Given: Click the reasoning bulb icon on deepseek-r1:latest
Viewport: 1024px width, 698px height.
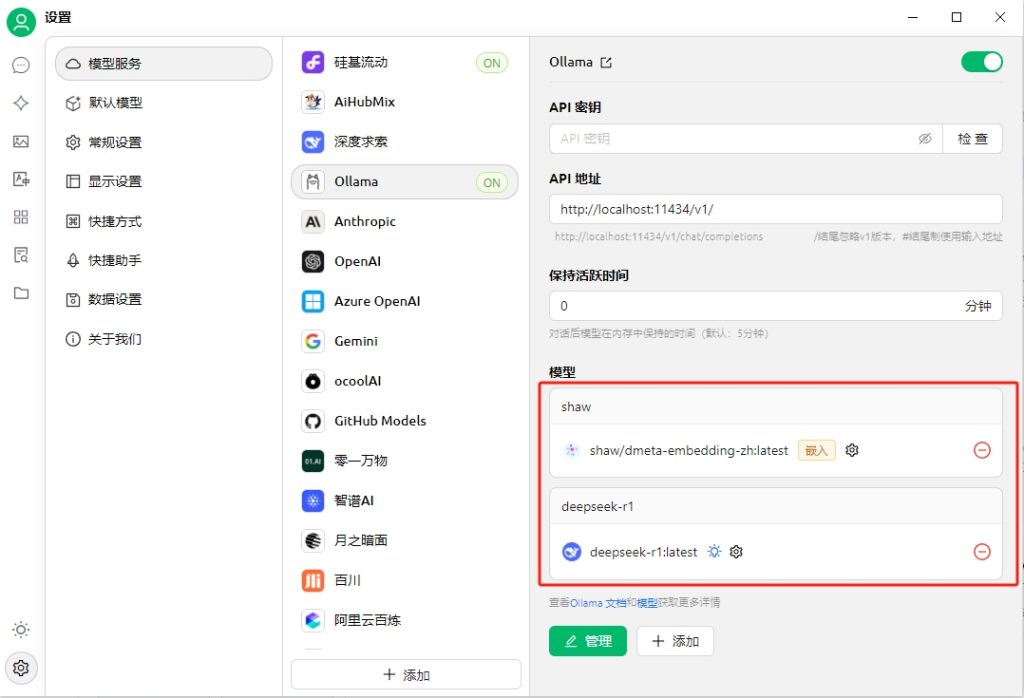Looking at the screenshot, I should (x=714, y=552).
